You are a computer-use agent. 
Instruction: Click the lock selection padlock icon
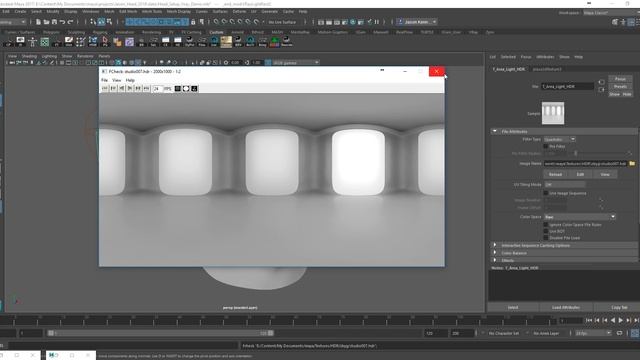(x=193, y=22)
